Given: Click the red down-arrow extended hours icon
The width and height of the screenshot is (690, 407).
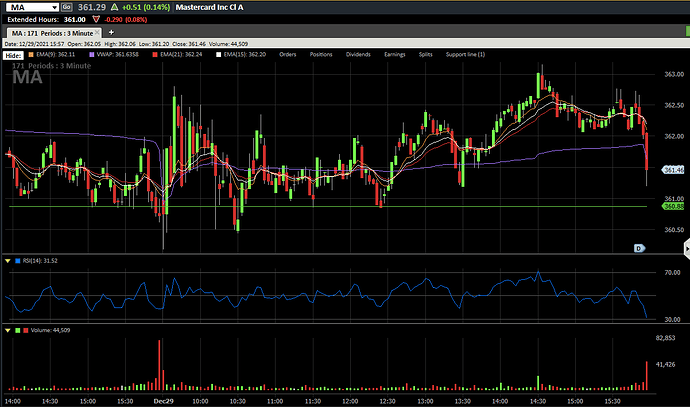Looking at the screenshot, I should point(96,19).
